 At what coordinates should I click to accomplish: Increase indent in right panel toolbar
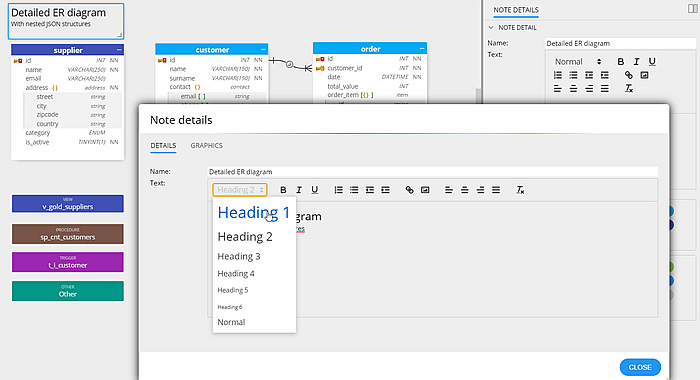click(604, 75)
